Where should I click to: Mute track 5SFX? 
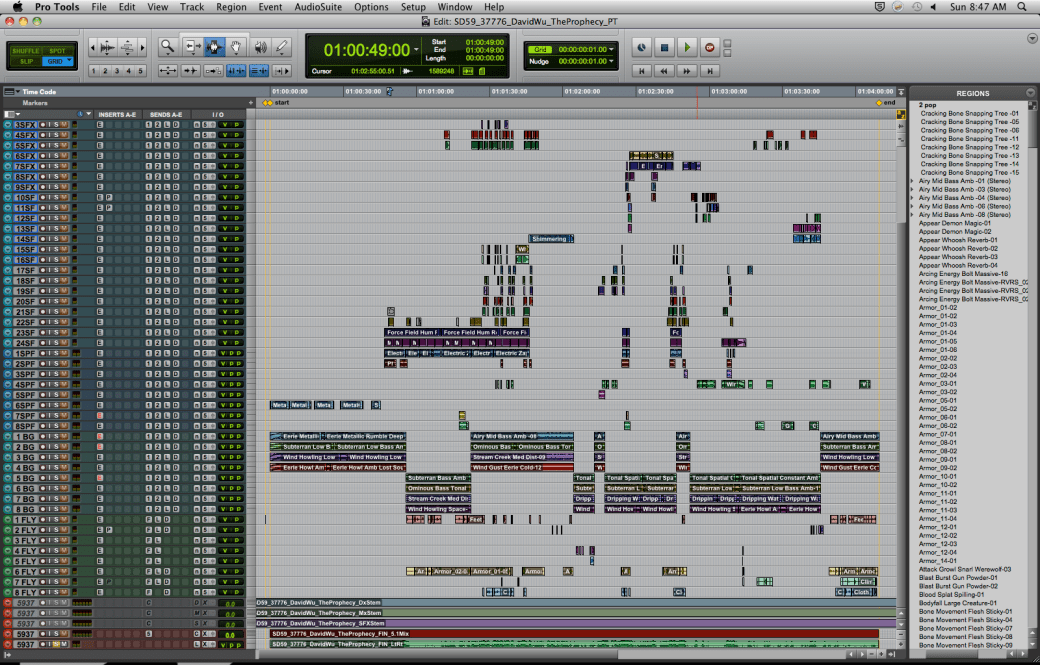[x=63, y=143]
